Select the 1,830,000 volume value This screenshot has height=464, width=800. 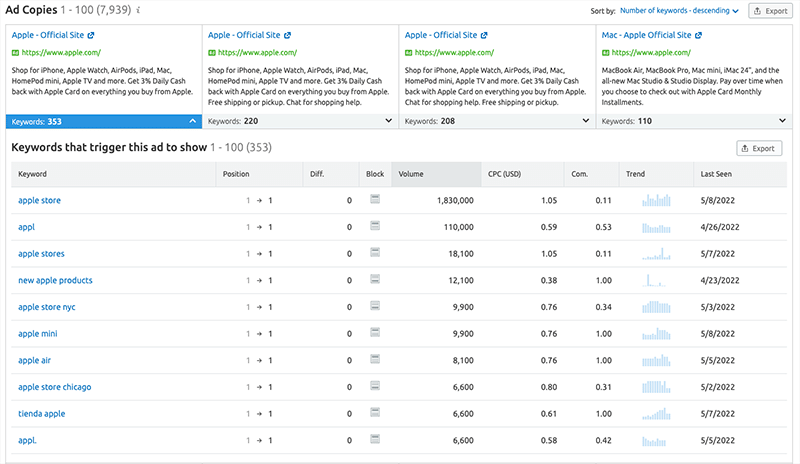pos(455,201)
